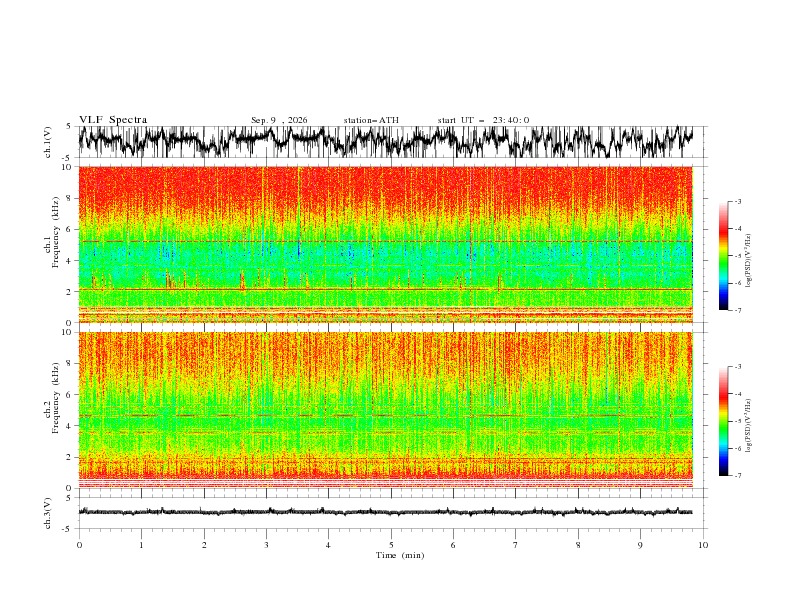This screenshot has height=612, width=792.
Task: Click the VLF Spectra title text
Action: pyautogui.click(x=113, y=120)
